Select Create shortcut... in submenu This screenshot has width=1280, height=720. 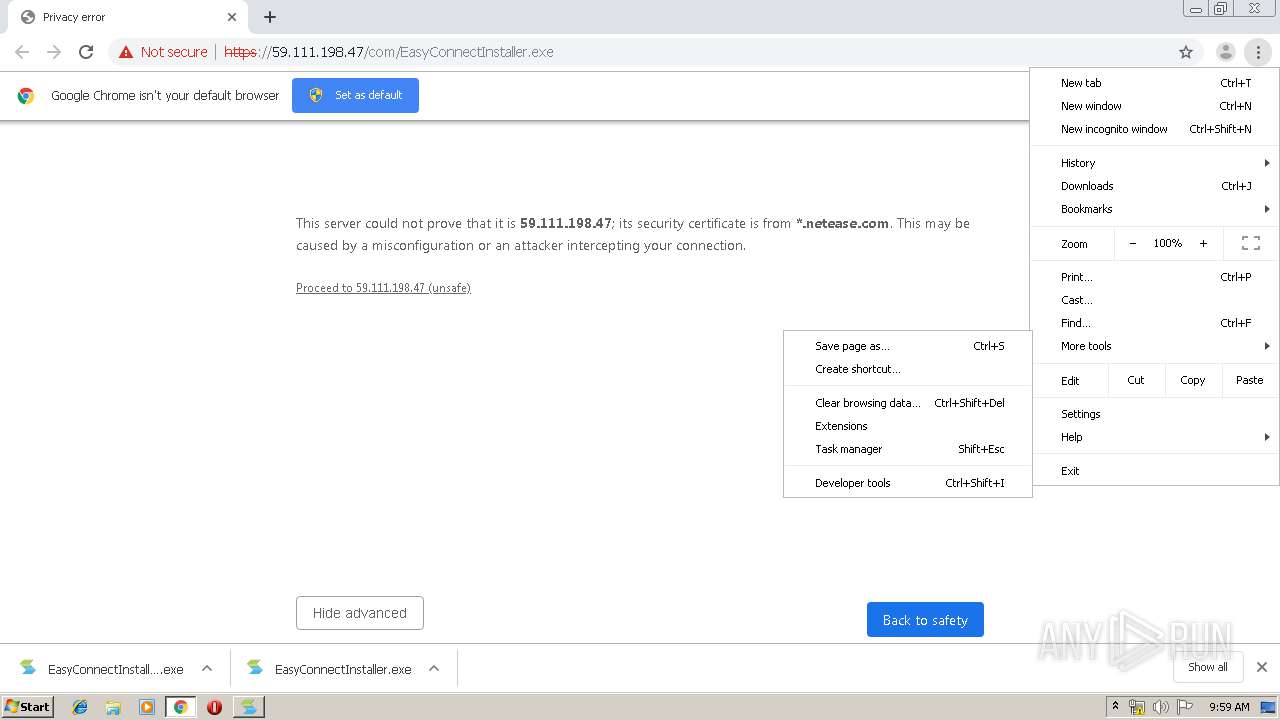908,369
